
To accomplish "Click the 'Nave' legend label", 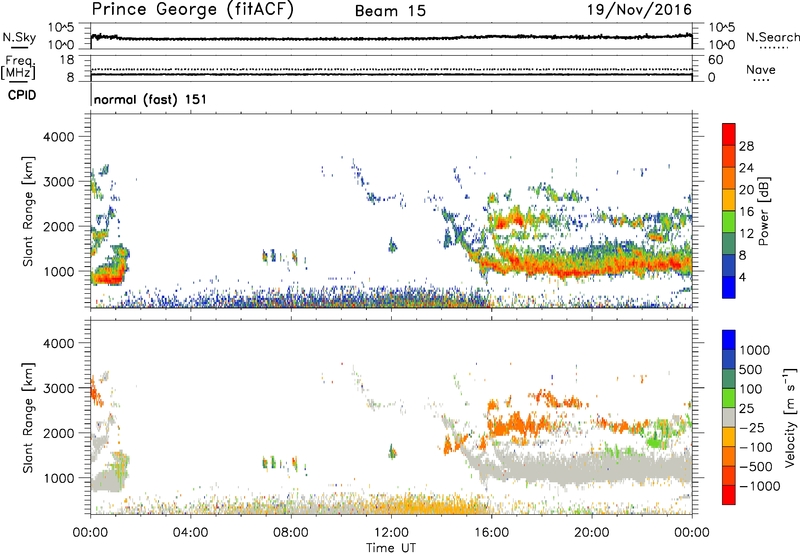I will tap(761, 70).
